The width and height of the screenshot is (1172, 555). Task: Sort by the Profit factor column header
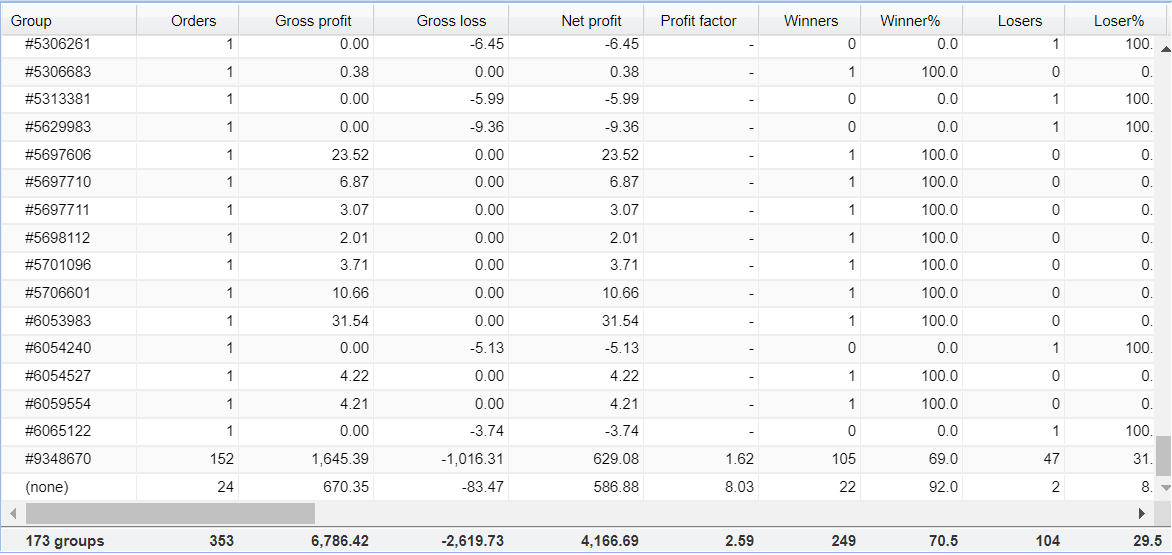tap(701, 20)
